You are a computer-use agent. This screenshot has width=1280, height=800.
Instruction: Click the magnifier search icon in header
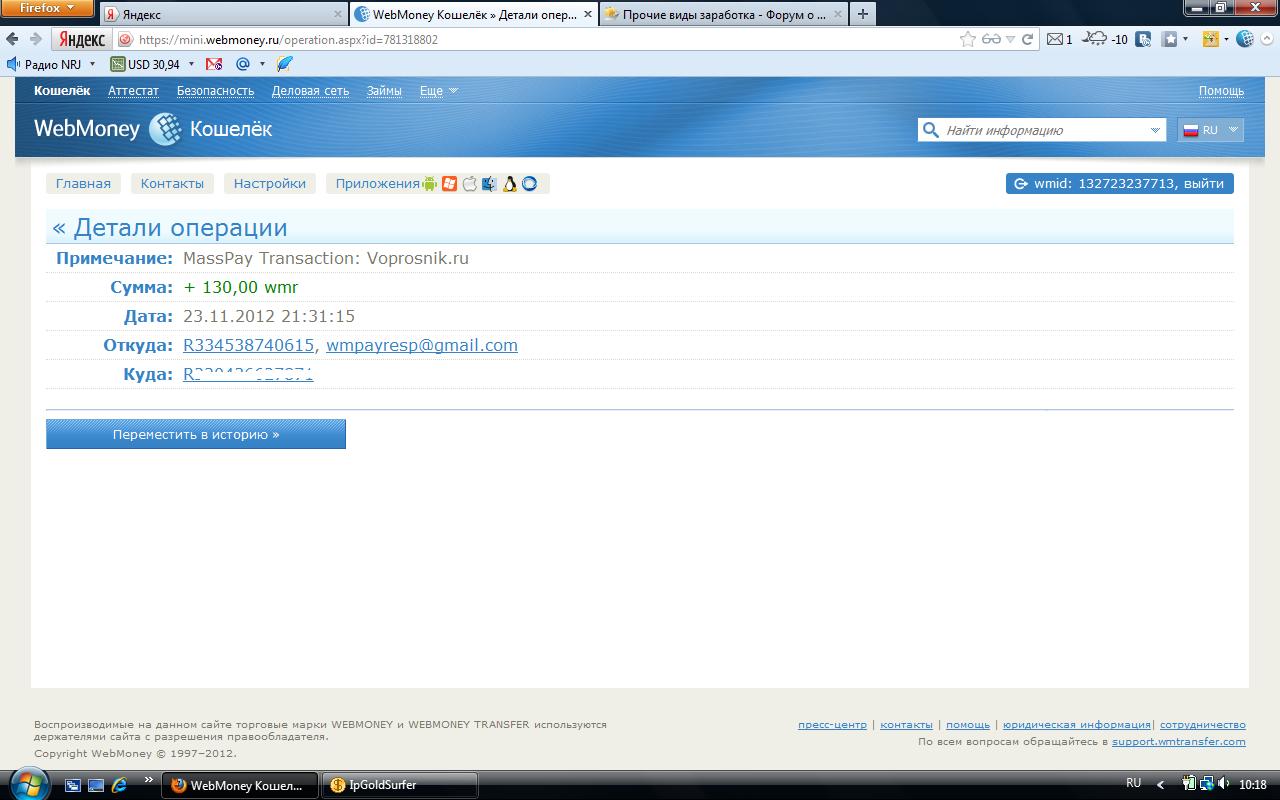click(x=931, y=130)
